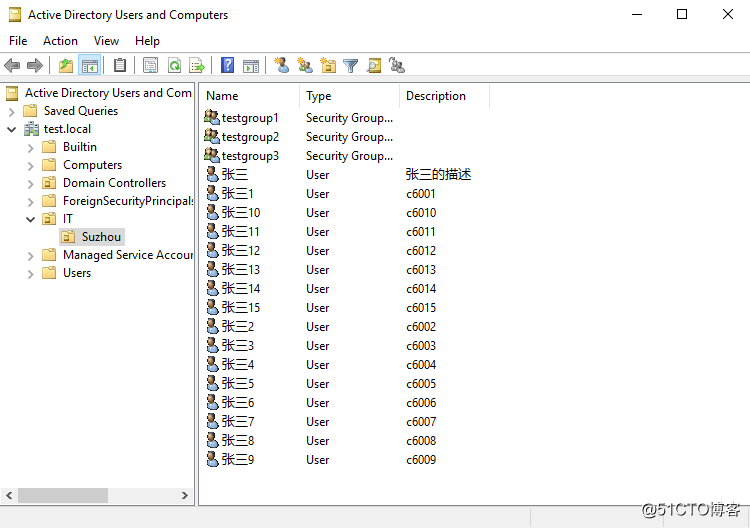The height and width of the screenshot is (528, 750).
Task: Go forward with the toolbar Forward arrow
Action: (34, 65)
